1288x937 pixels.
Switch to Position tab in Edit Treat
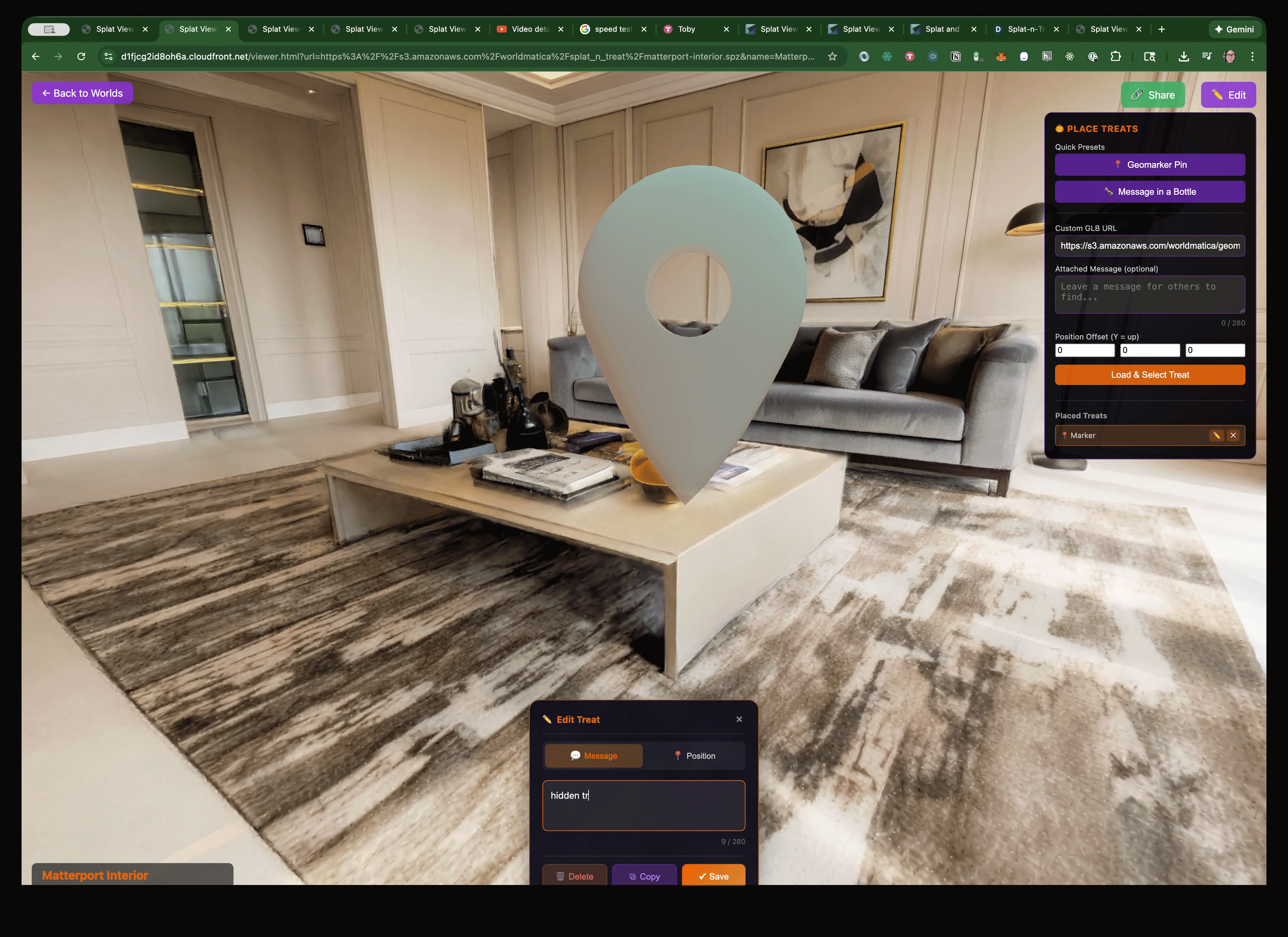tap(694, 756)
